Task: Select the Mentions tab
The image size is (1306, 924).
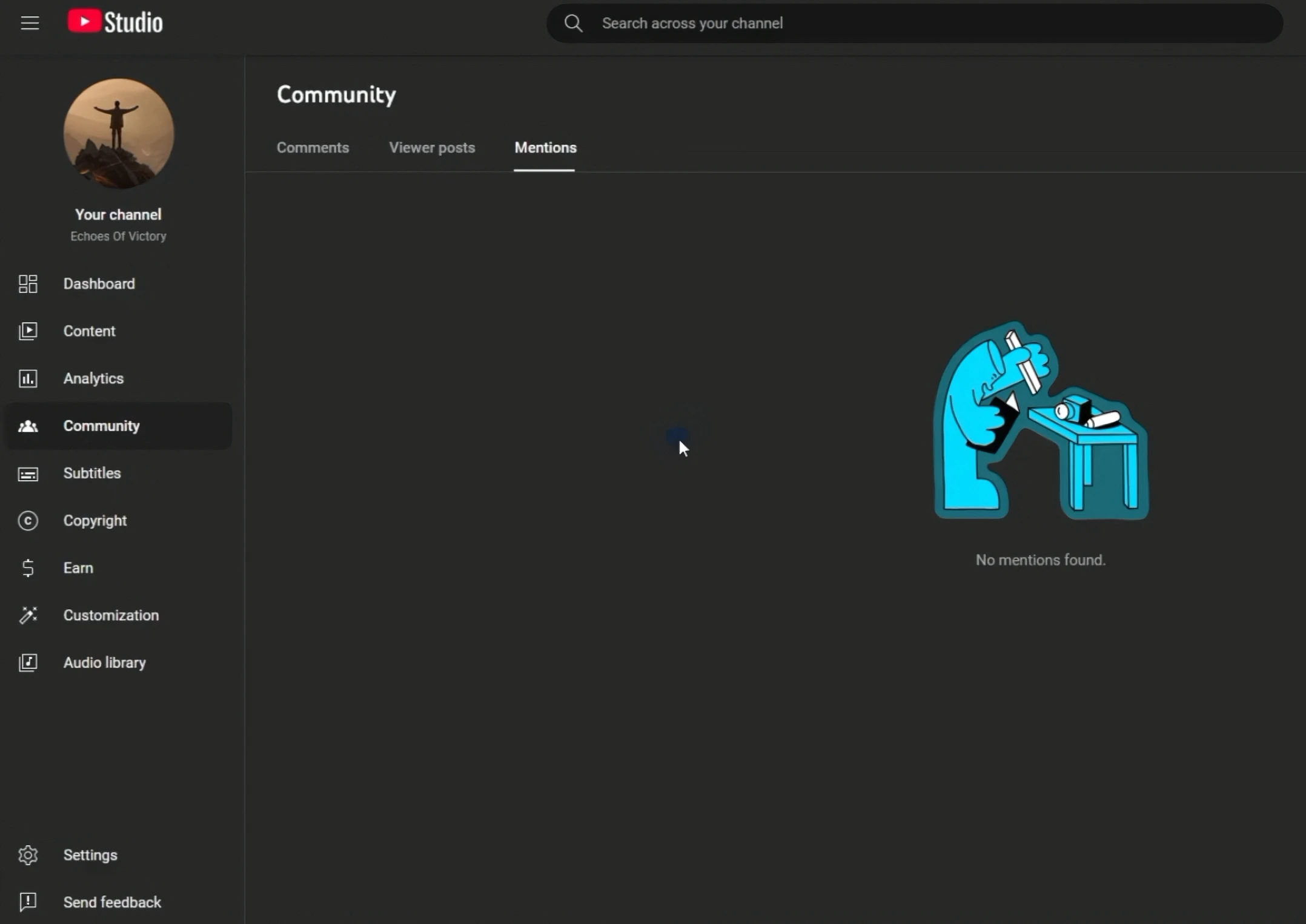Action: coord(545,148)
